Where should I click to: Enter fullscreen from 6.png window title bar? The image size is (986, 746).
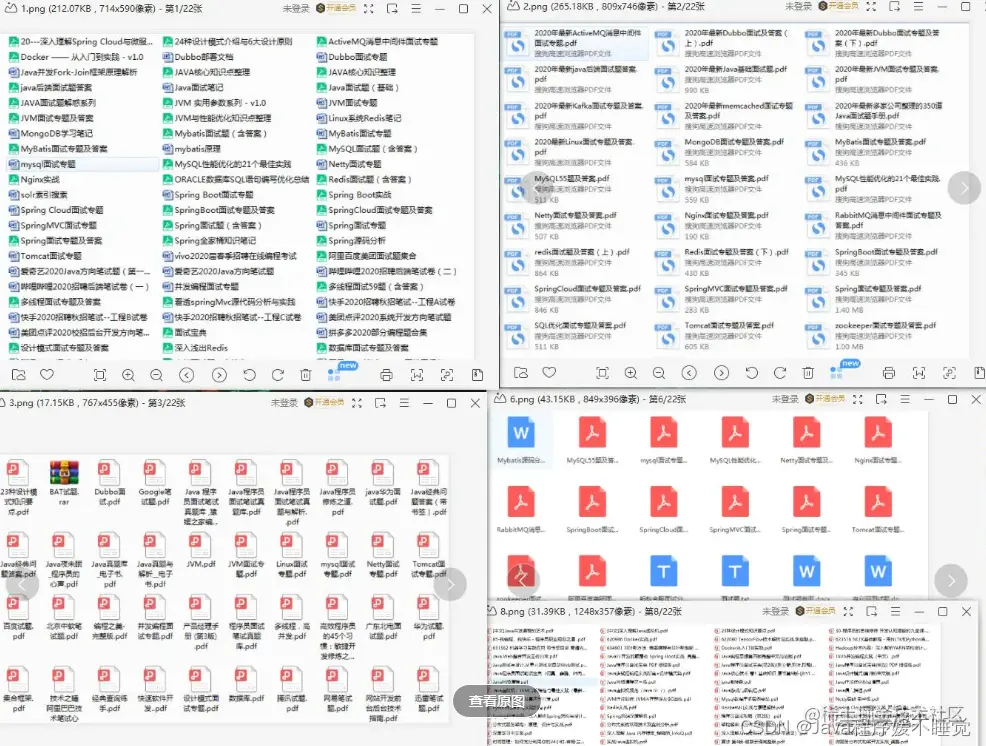[858, 399]
